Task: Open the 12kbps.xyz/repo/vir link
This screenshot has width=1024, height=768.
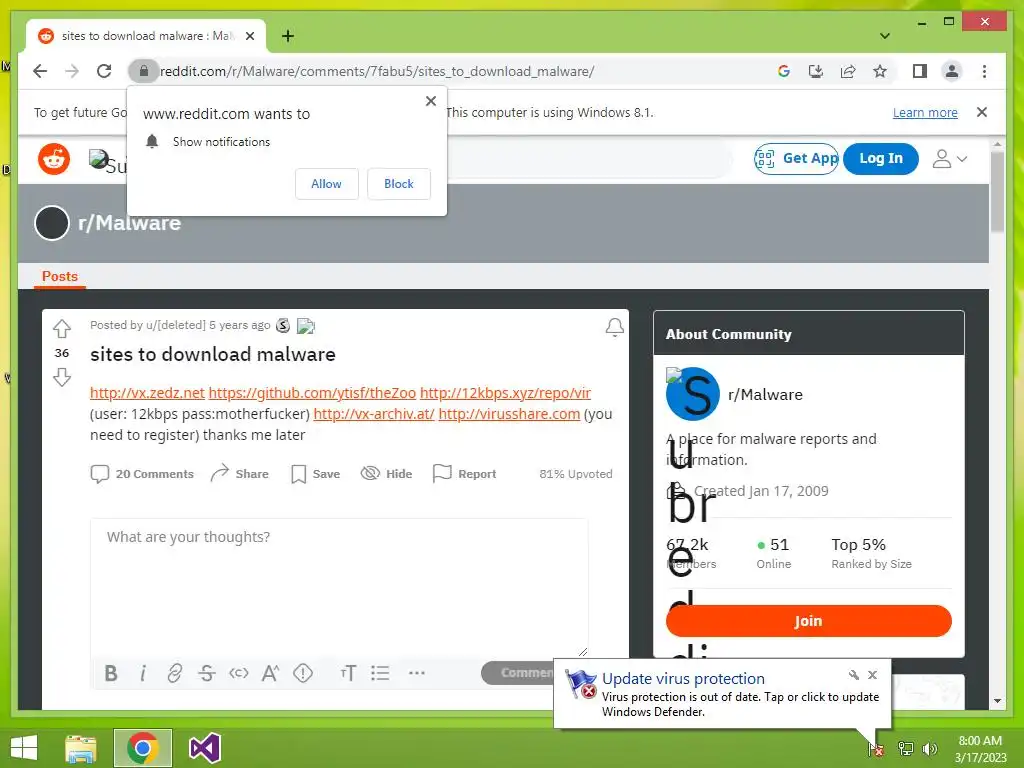Action: (505, 393)
